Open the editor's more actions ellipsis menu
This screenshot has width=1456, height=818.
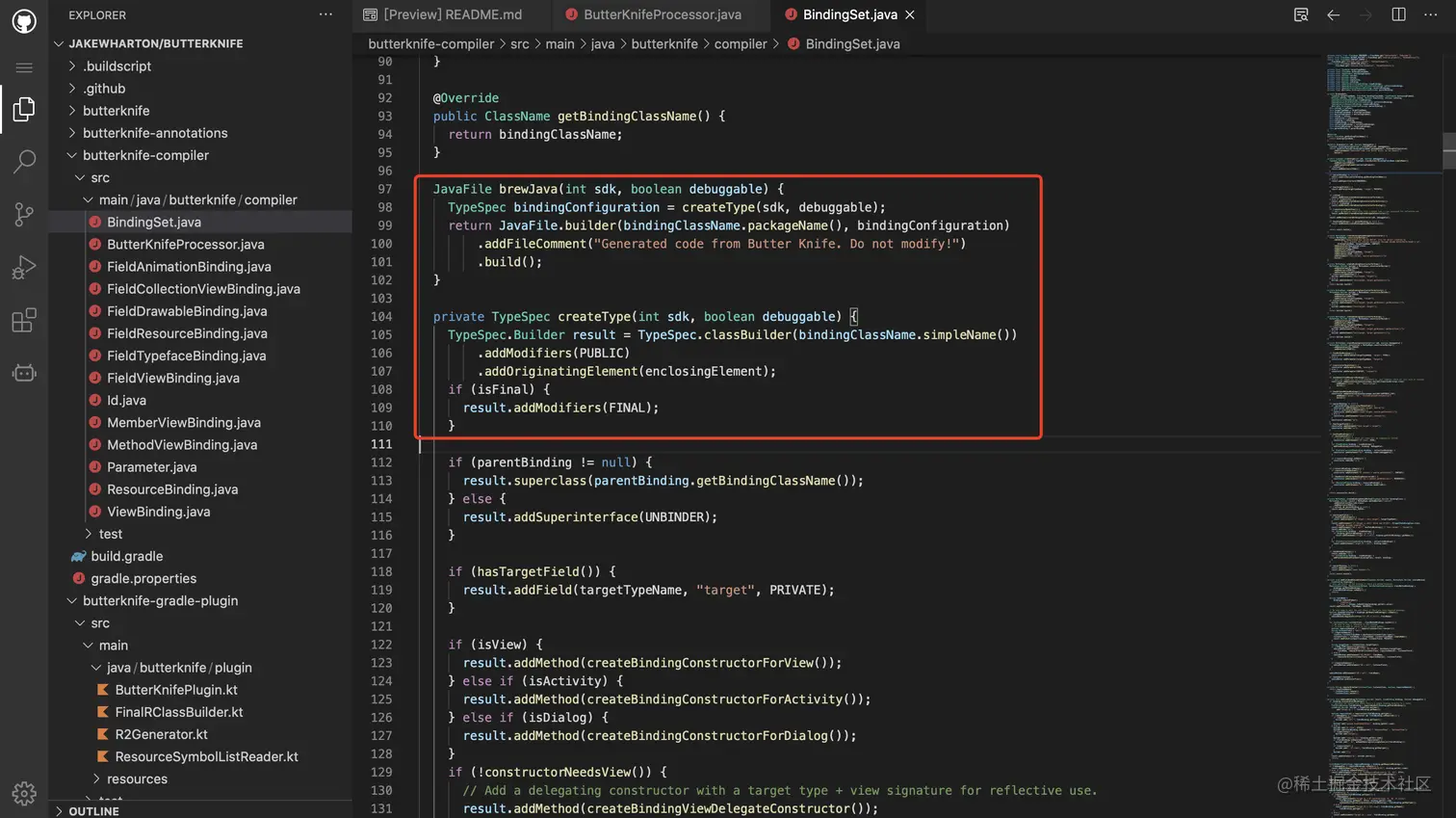1431,14
